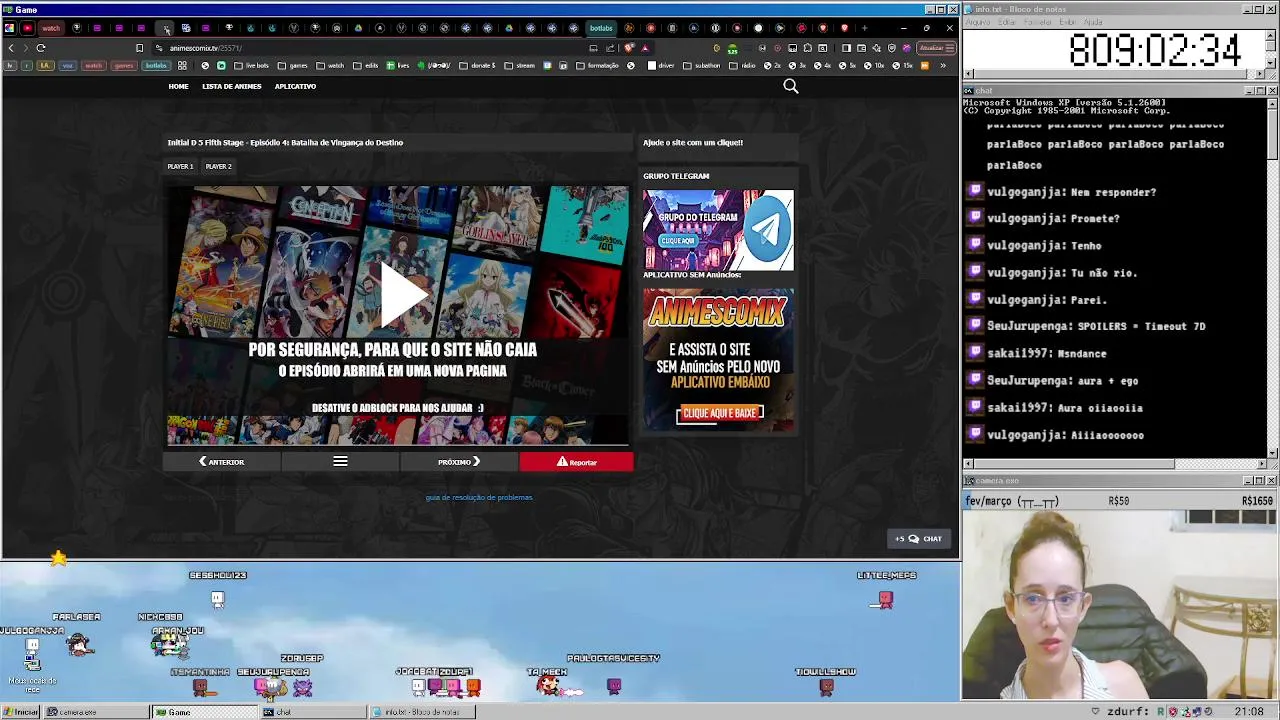
Task: Open the browser wallet icon
Action: [x=861, y=48]
